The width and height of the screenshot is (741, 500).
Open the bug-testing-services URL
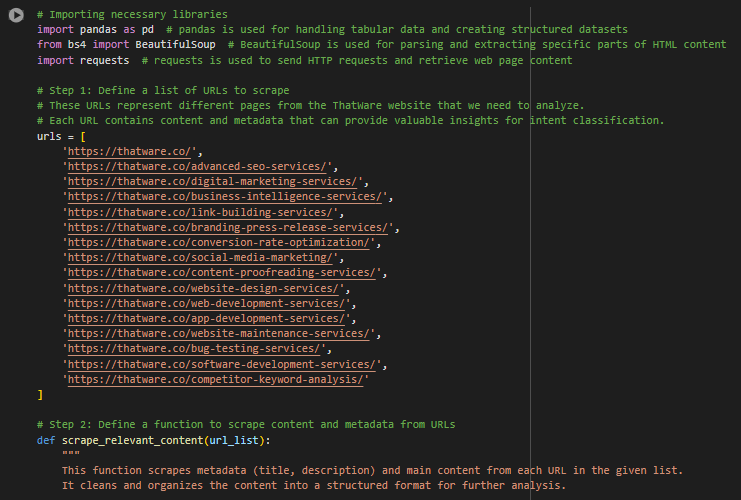194,349
